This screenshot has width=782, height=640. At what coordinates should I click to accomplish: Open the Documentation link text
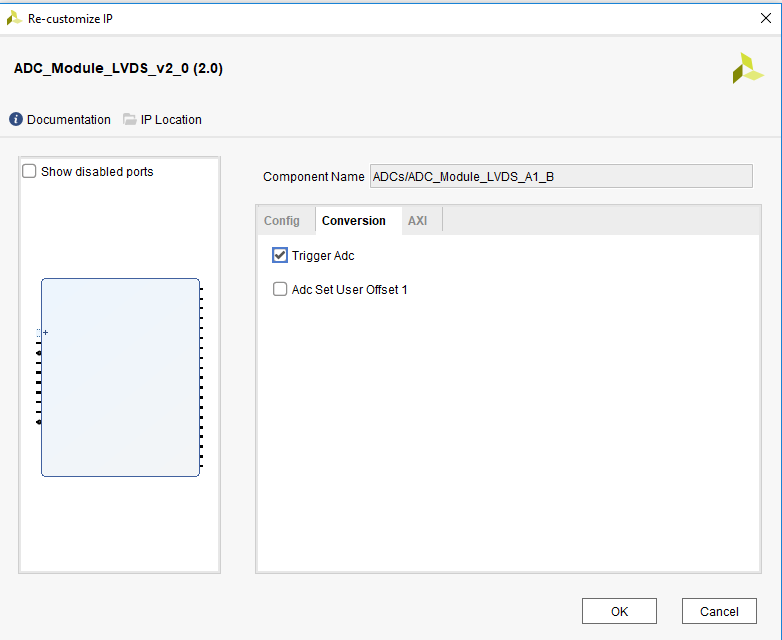point(69,120)
